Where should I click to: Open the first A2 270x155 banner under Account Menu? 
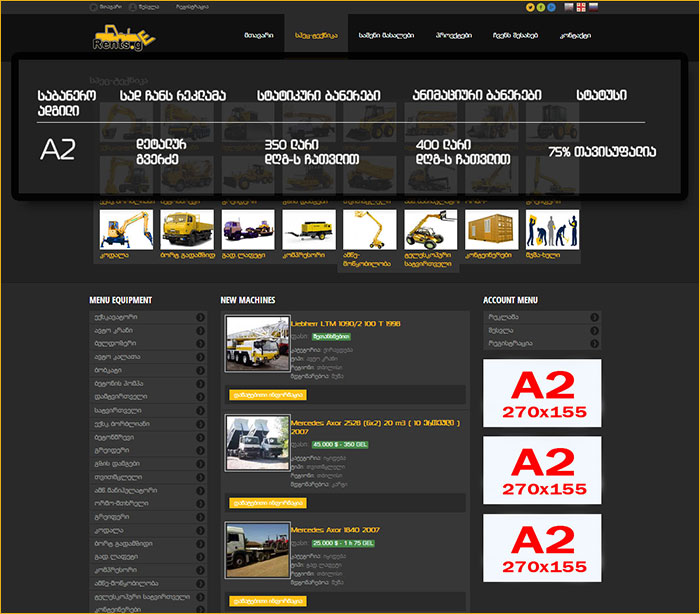pos(542,393)
